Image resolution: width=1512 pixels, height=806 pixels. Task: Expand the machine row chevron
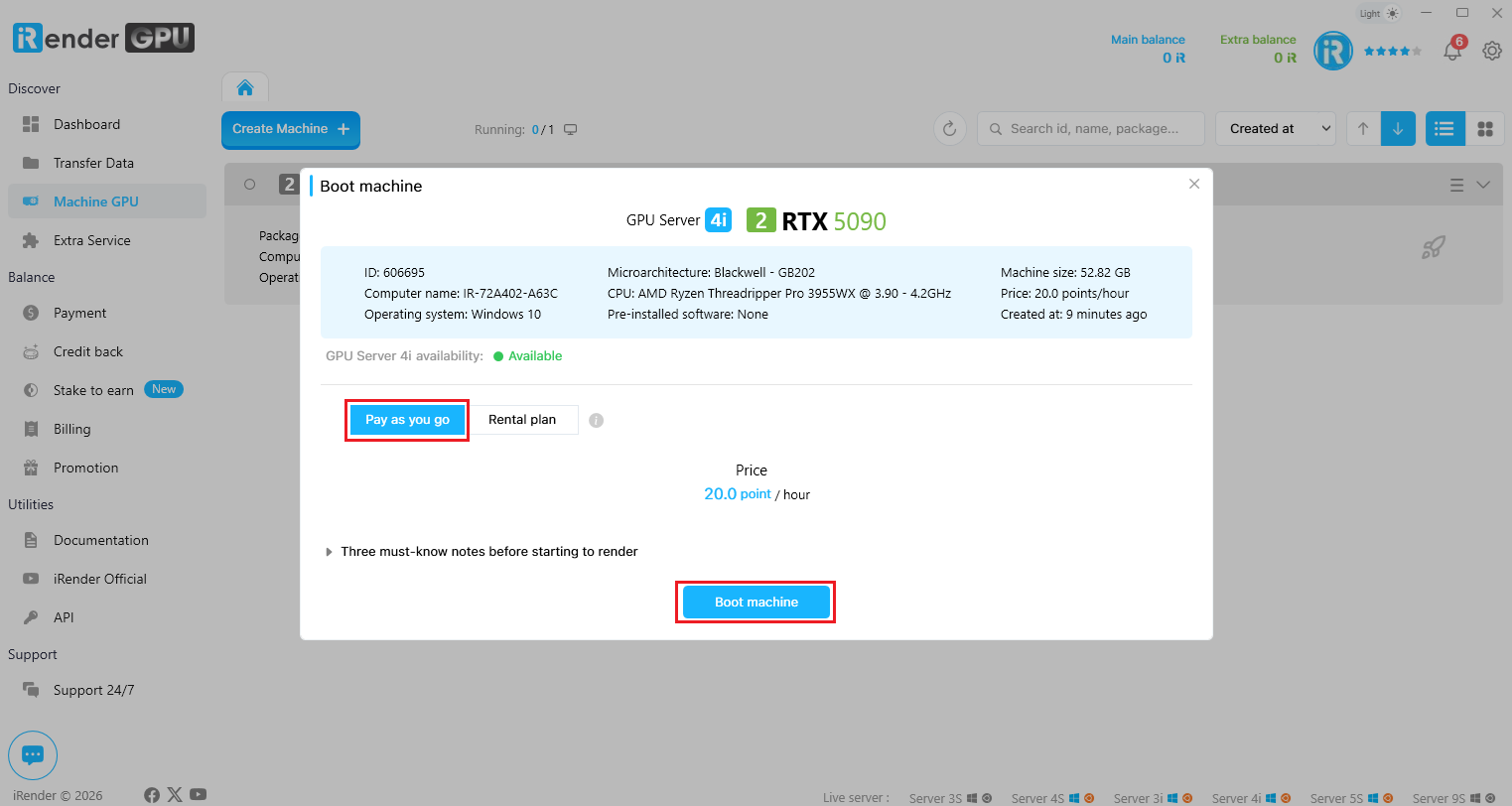[1483, 186]
